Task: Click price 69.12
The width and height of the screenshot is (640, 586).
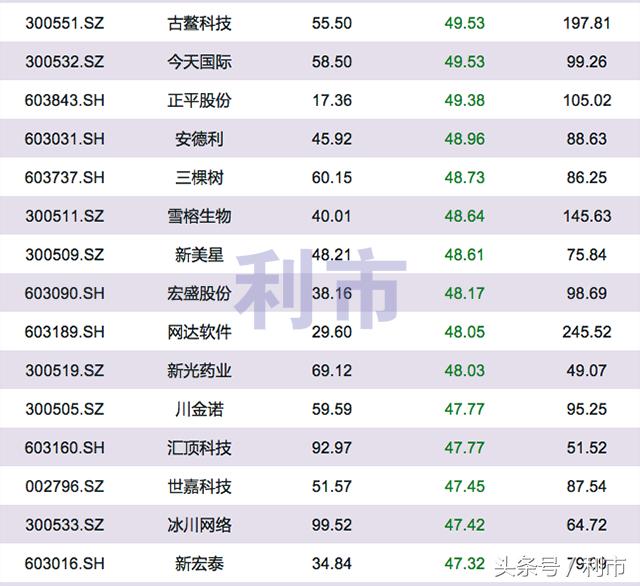Action: coord(331,371)
